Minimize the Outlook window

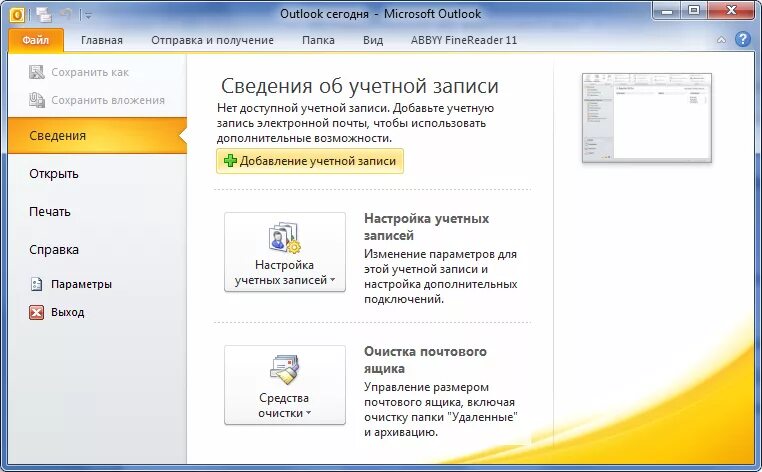(667, 11)
